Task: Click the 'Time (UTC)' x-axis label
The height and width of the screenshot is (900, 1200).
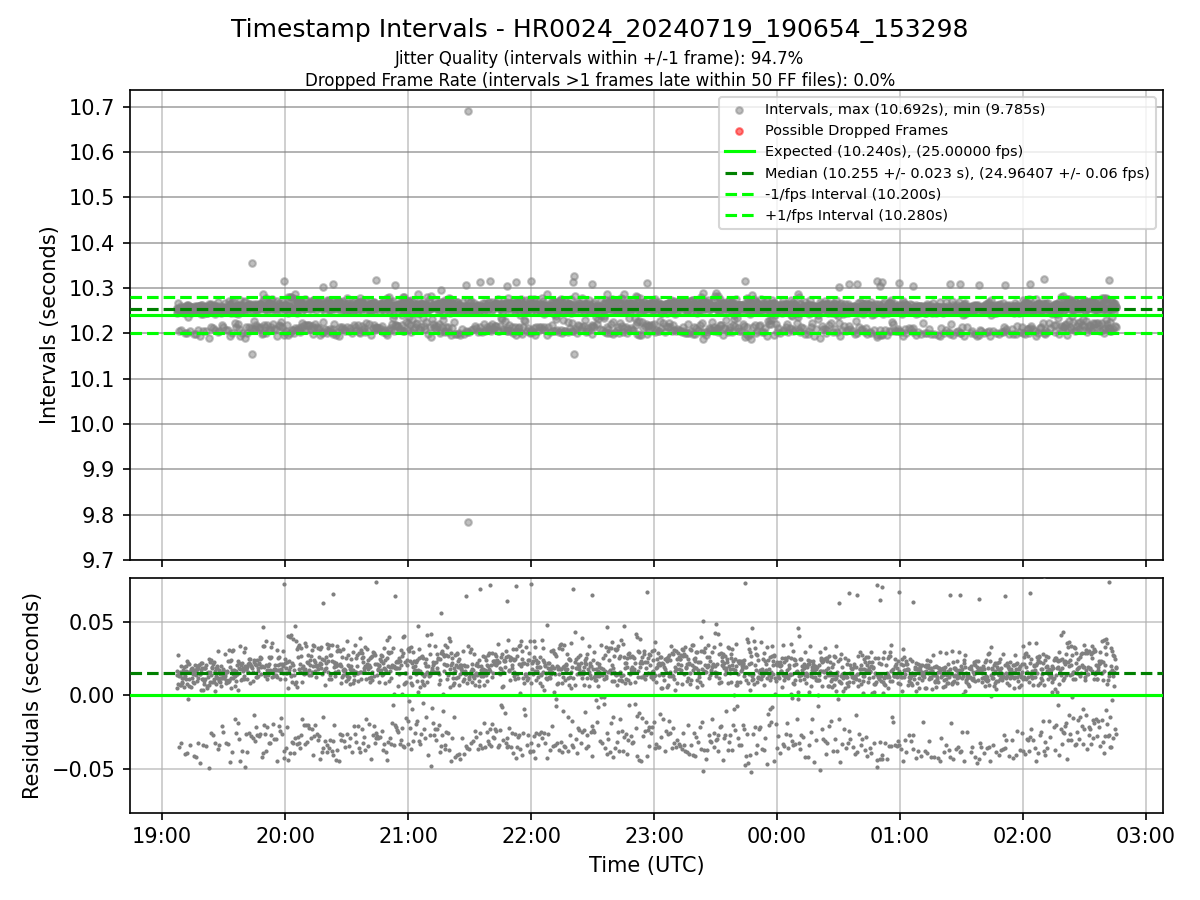Action: click(x=646, y=864)
